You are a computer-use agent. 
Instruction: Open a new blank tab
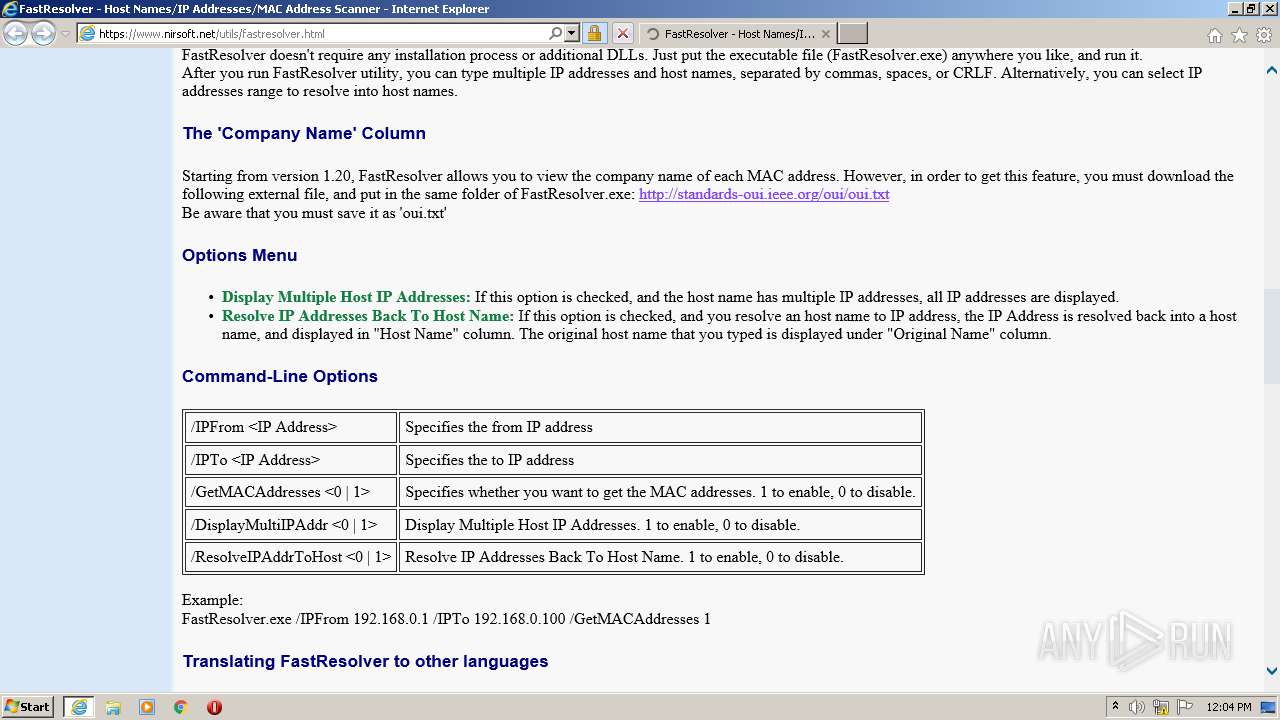pyautogui.click(x=852, y=34)
